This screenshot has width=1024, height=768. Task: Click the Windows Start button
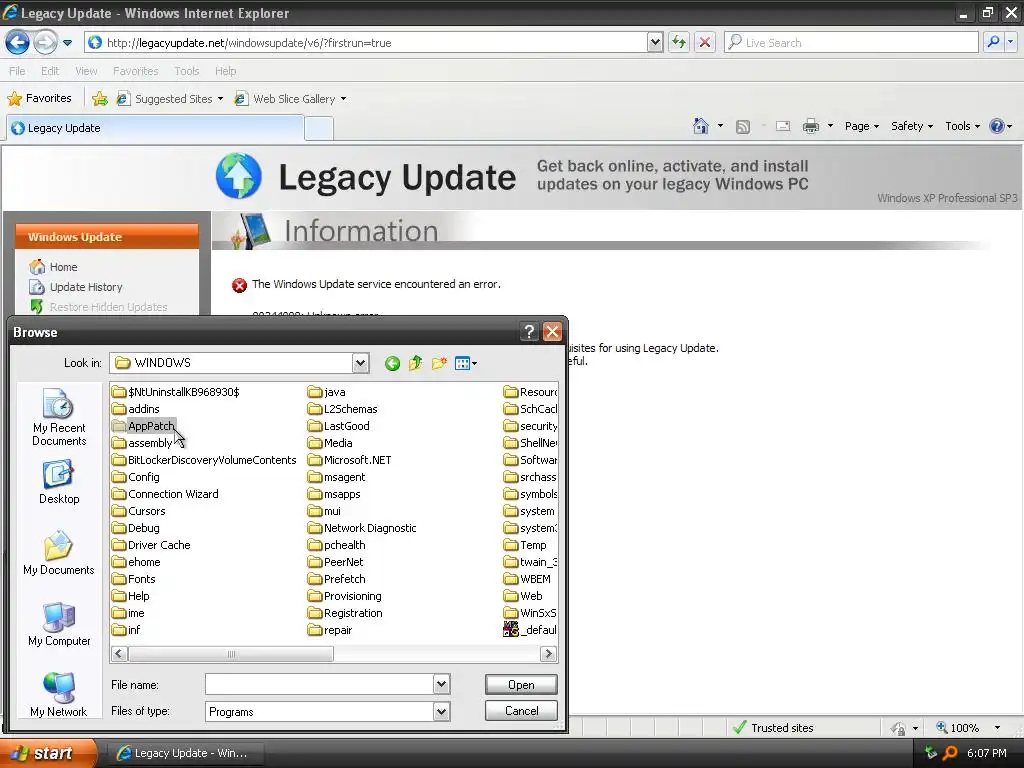tap(48, 753)
